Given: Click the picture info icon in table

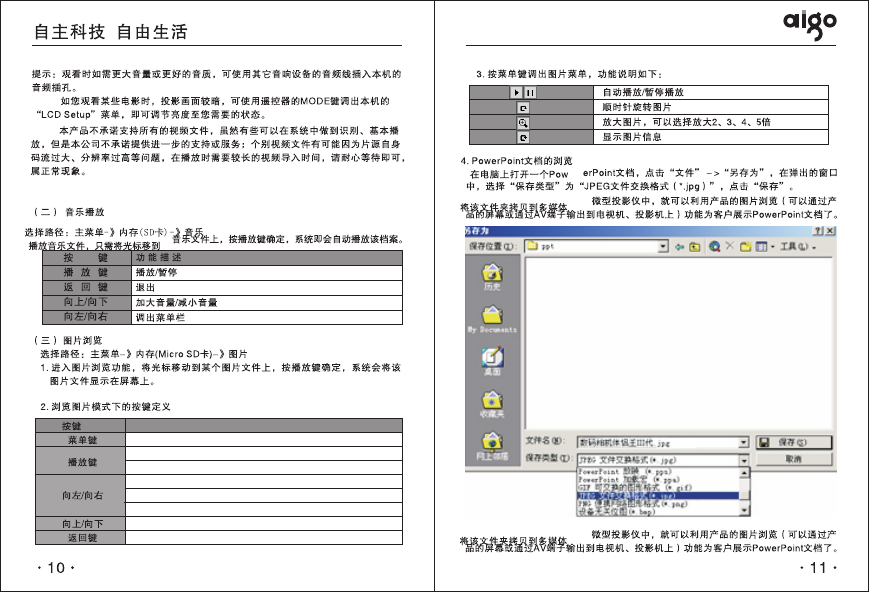Looking at the screenshot, I should pos(523,137).
